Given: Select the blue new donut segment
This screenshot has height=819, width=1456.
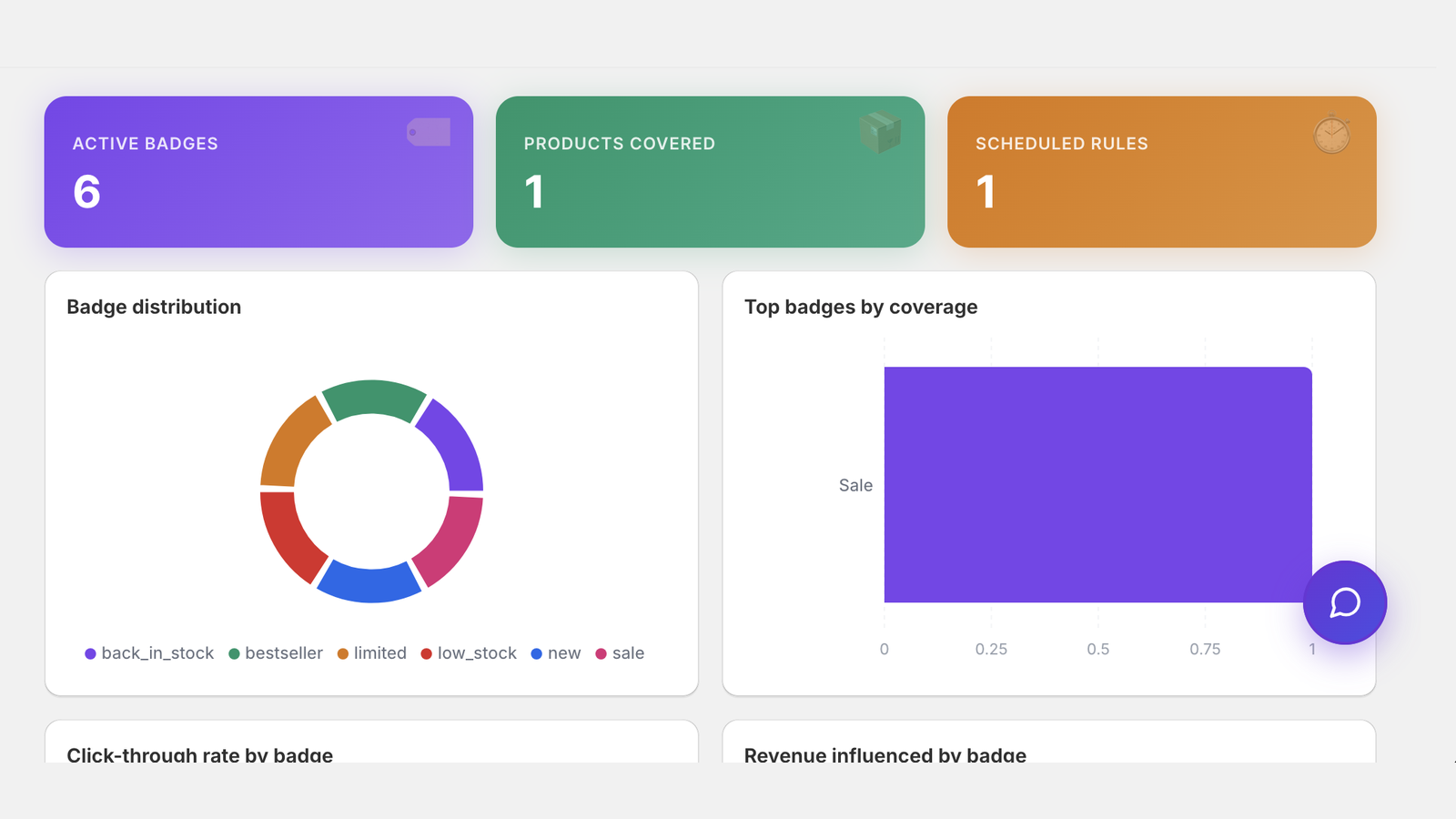Looking at the screenshot, I should click(x=369, y=584).
